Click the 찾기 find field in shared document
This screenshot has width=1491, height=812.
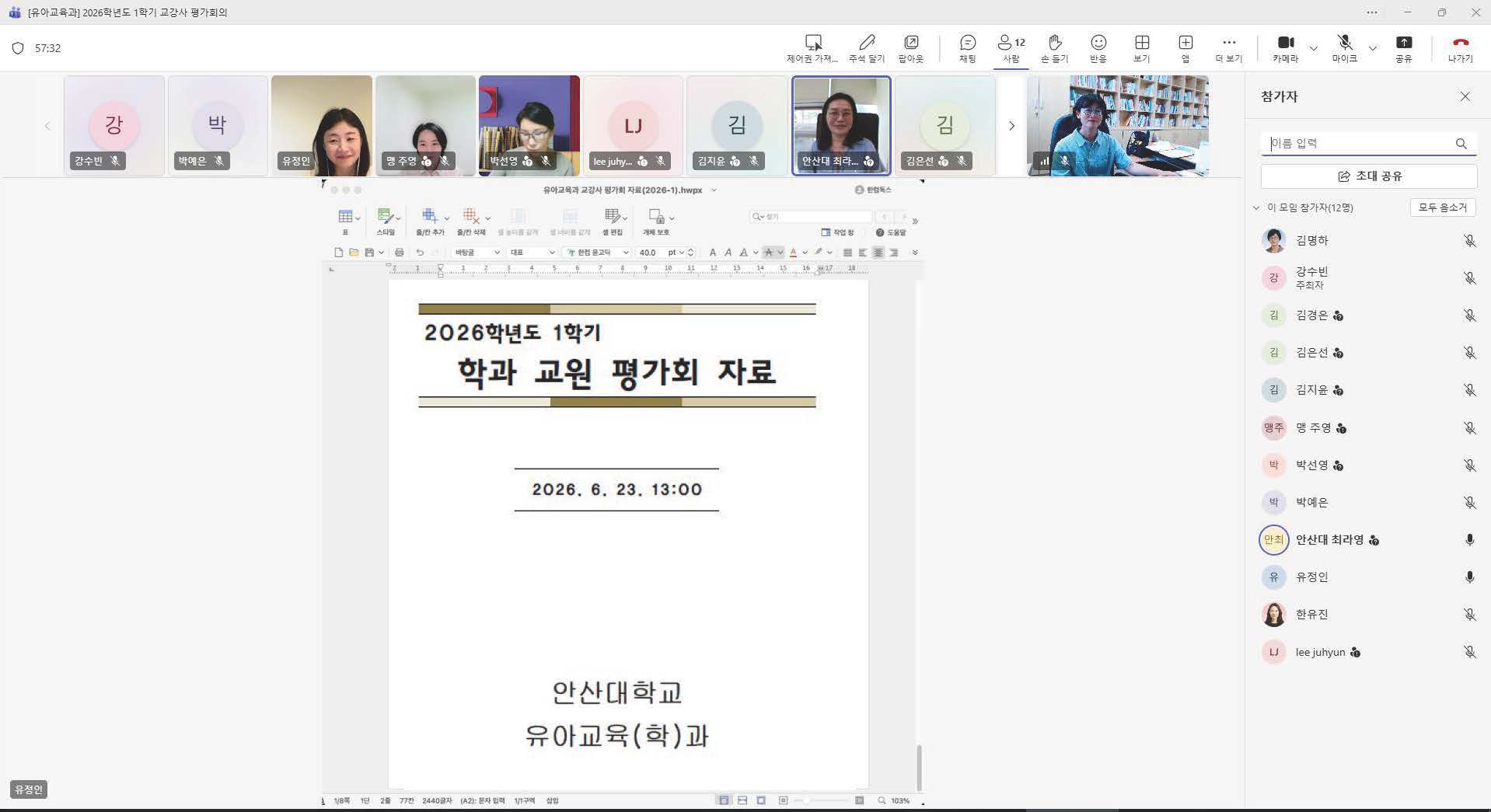(x=811, y=217)
